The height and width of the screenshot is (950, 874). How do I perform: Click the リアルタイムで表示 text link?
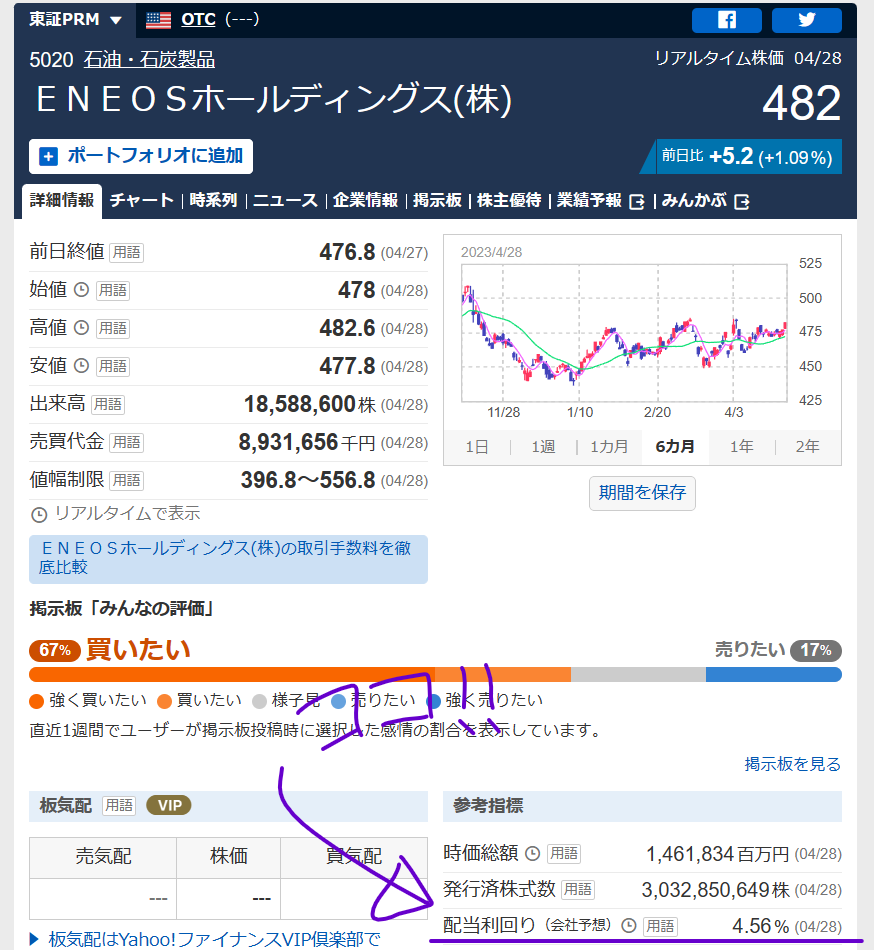tap(127, 514)
